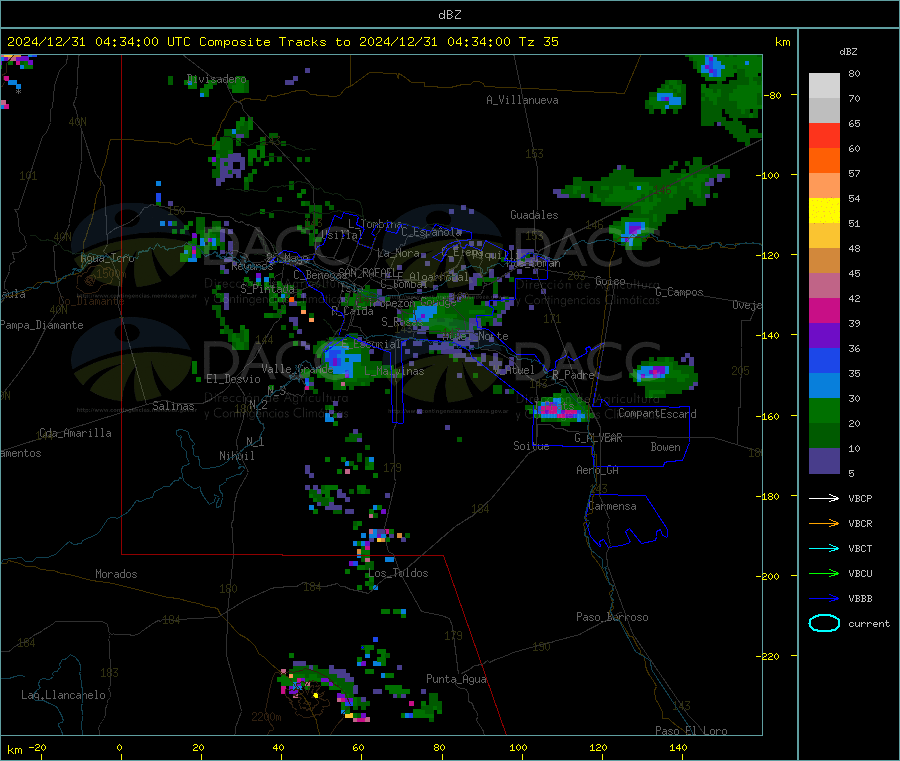Click the -80 km y-axis tick
900x761 pixels.
(773, 95)
